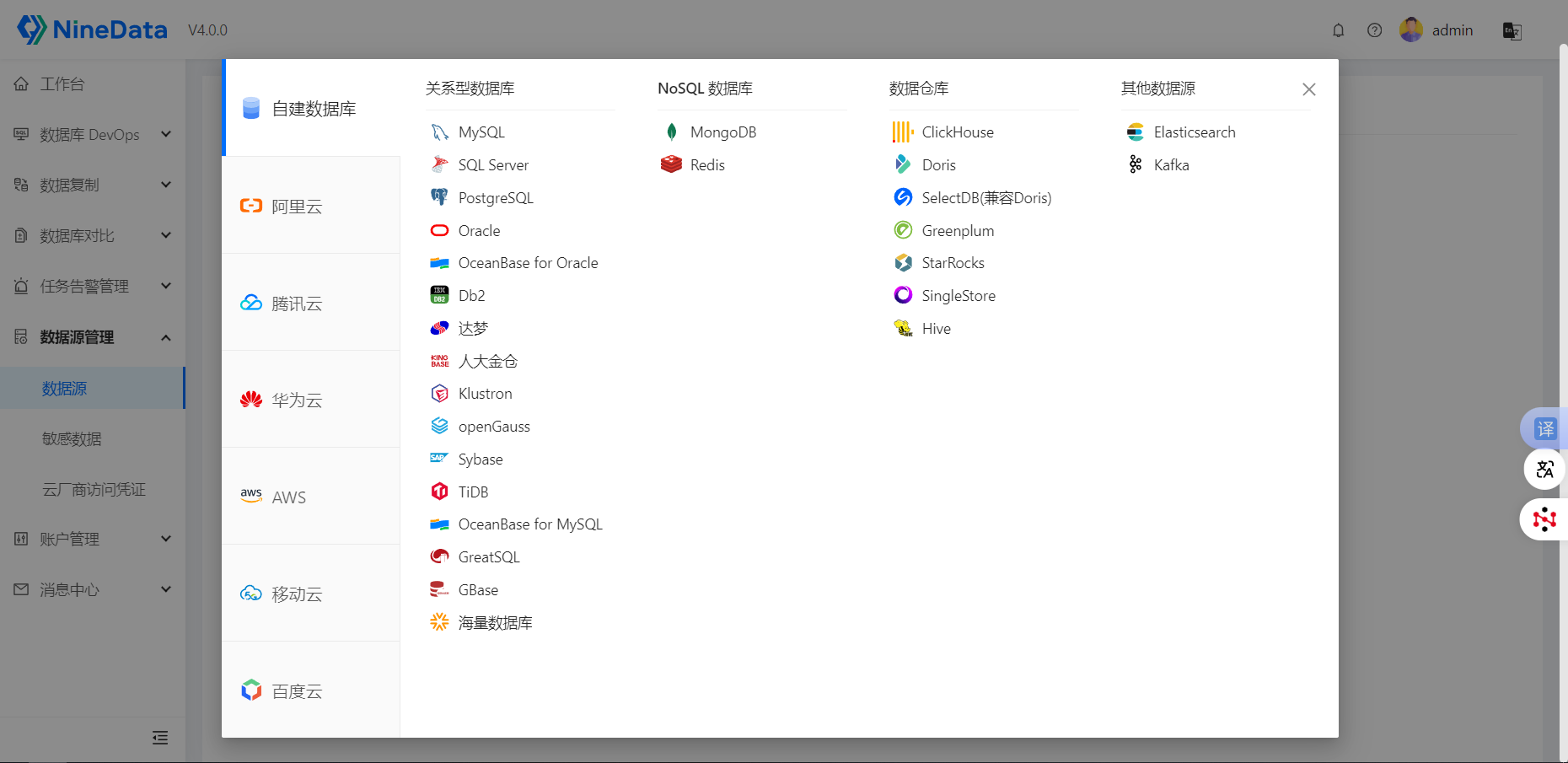Expand the 消息中心 menu
Viewport: 1568px width, 763px height.
tap(93, 590)
